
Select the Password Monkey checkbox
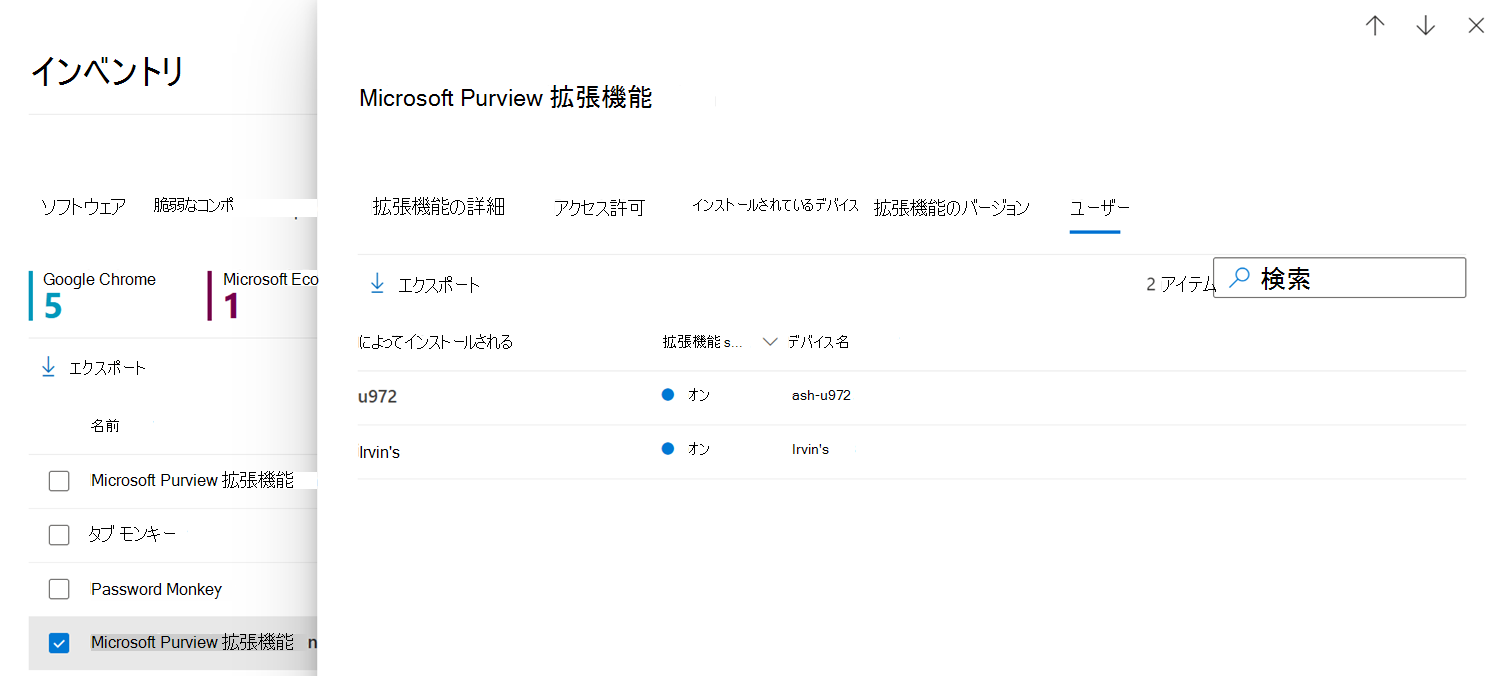(59, 589)
